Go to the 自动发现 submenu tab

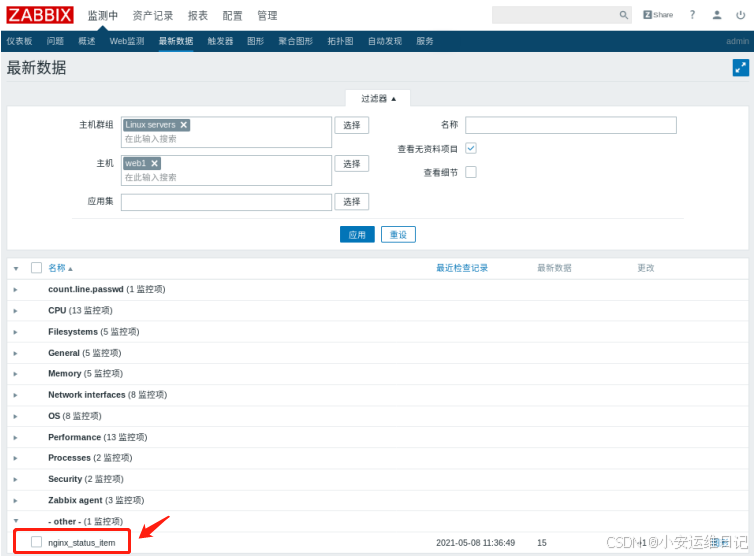click(x=385, y=41)
